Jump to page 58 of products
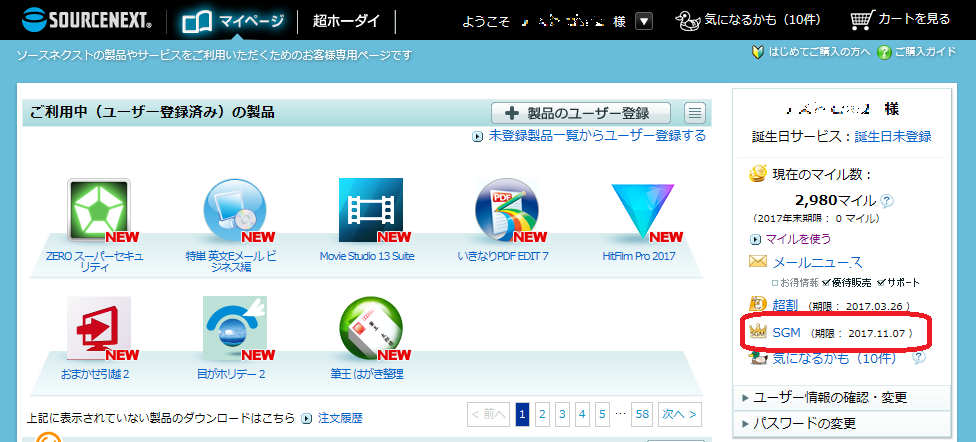 click(x=642, y=414)
